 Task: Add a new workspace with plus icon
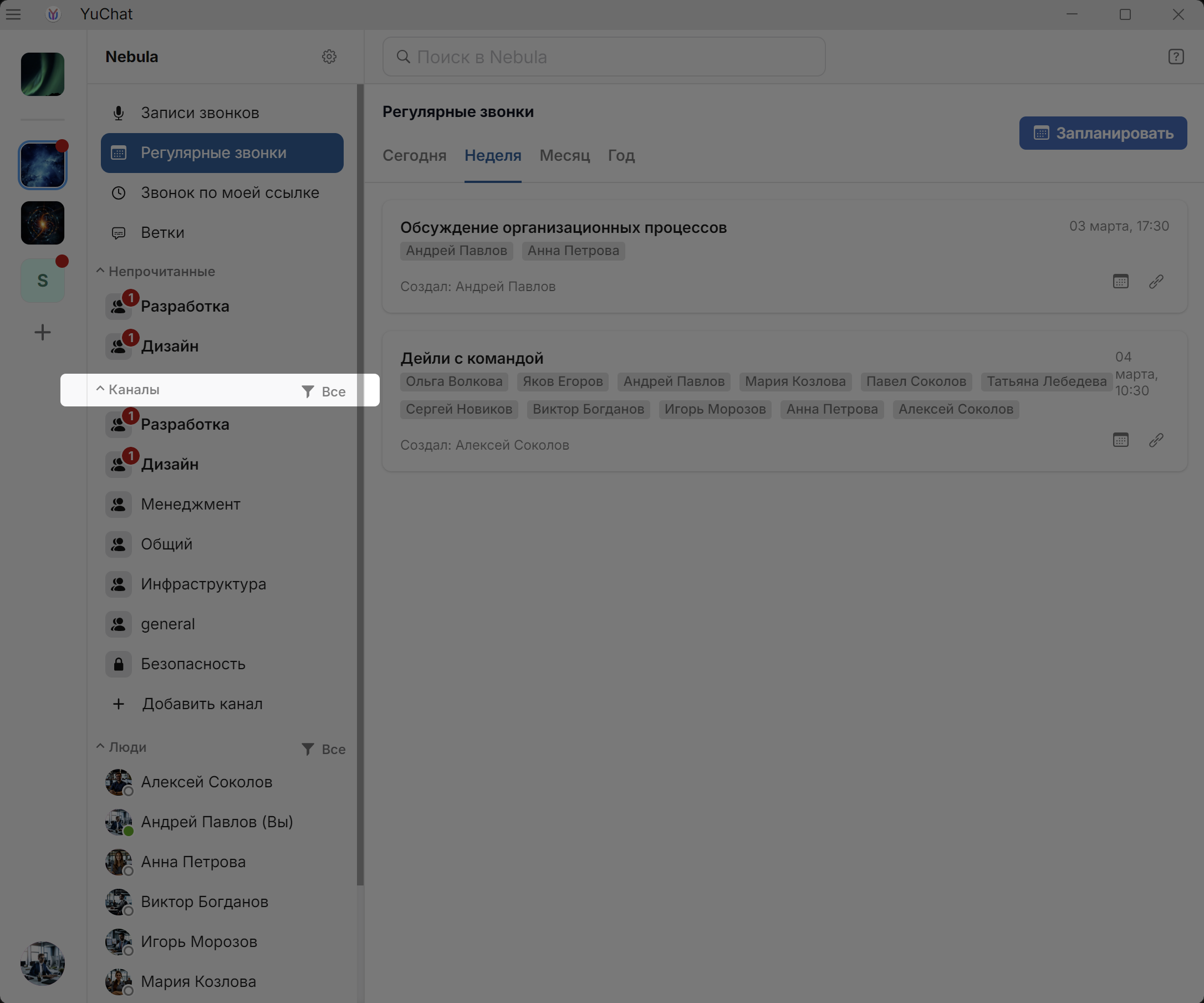[x=43, y=332]
